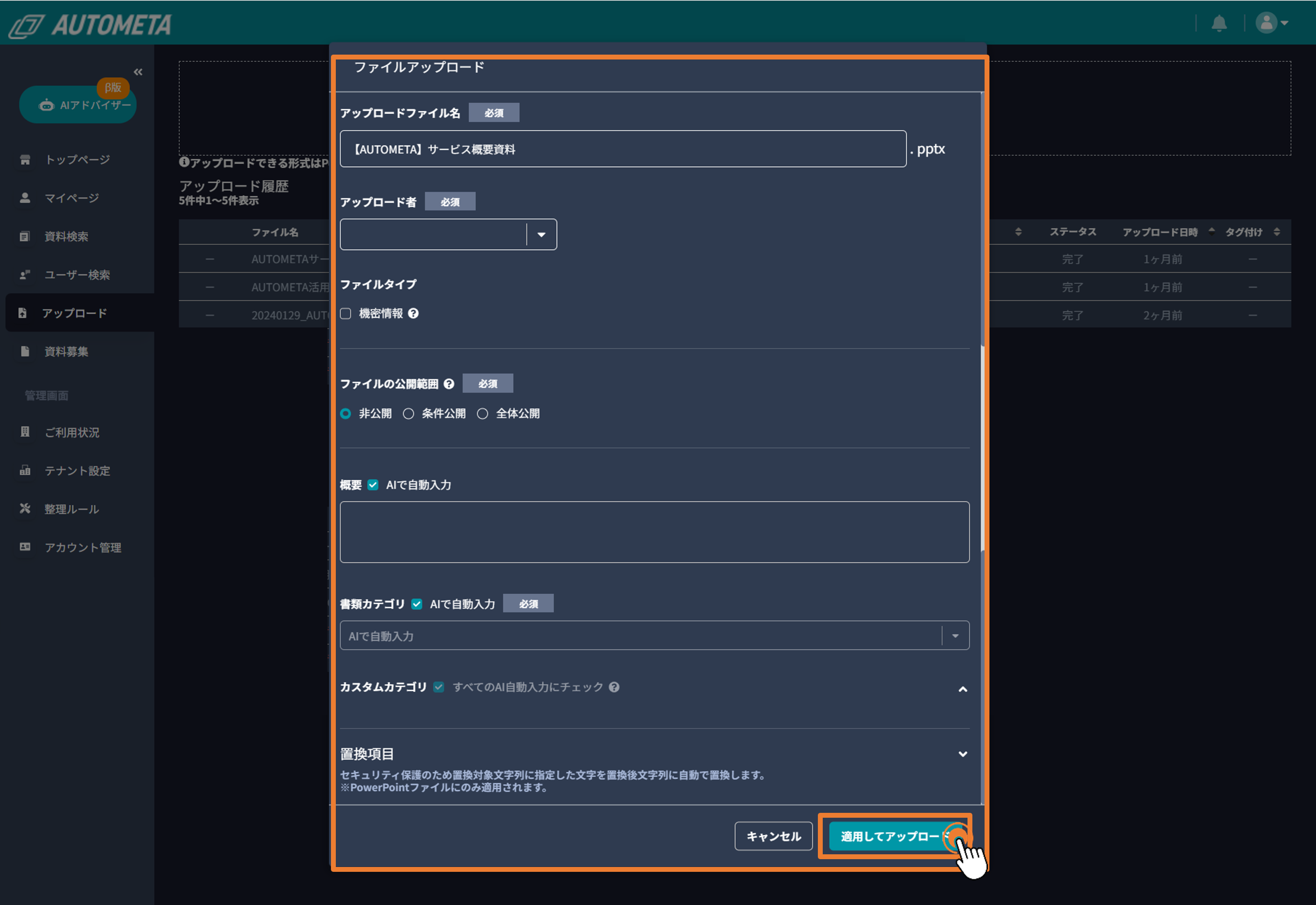Select the 全体公開 radio button
Screen dimensions: 1316x905
point(483,414)
